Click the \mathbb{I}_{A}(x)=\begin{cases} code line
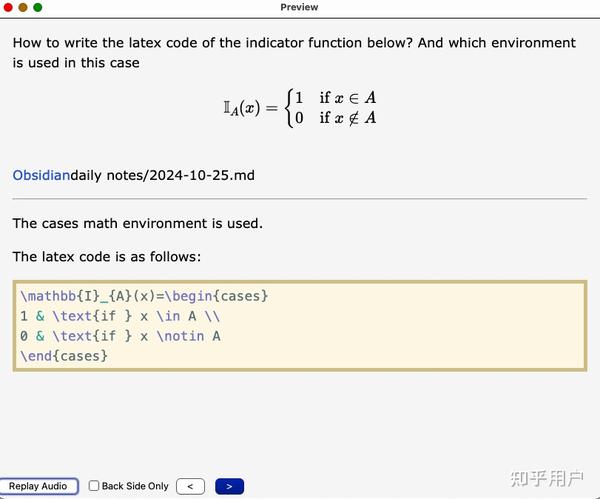Viewport: 600px width, 499px height. (144, 296)
